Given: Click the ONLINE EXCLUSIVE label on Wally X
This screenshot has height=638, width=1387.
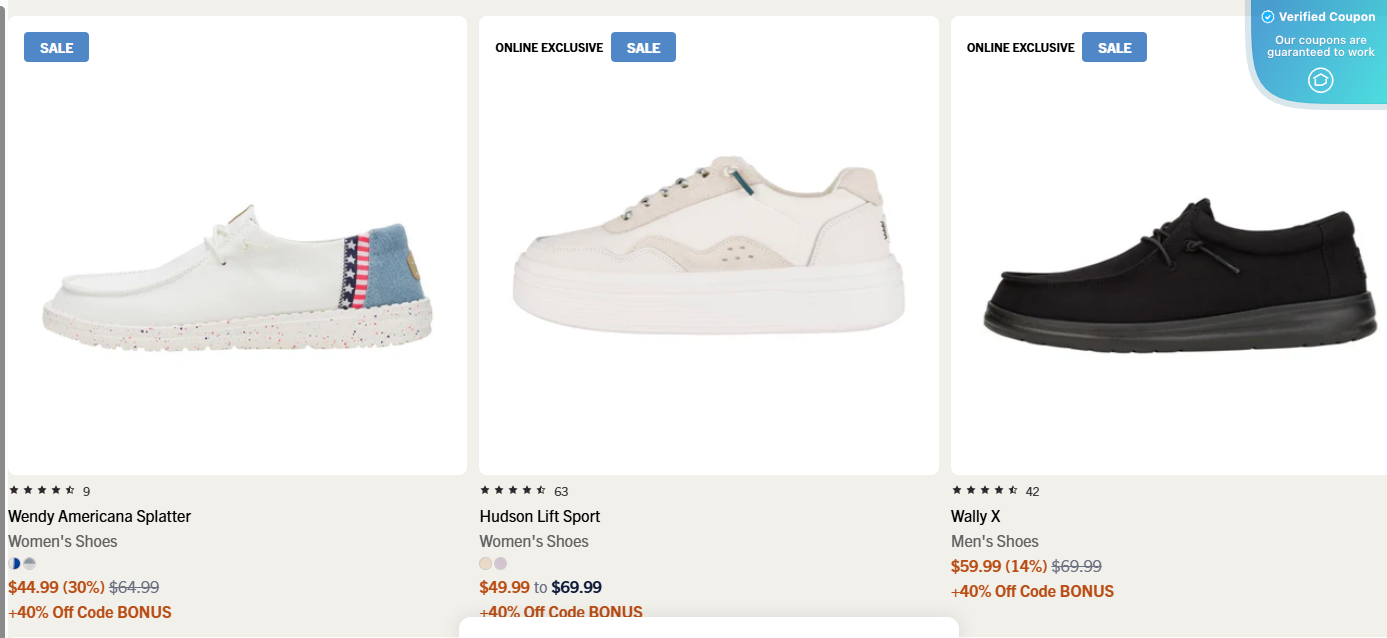Looking at the screenshot, I should (1020, 47).
